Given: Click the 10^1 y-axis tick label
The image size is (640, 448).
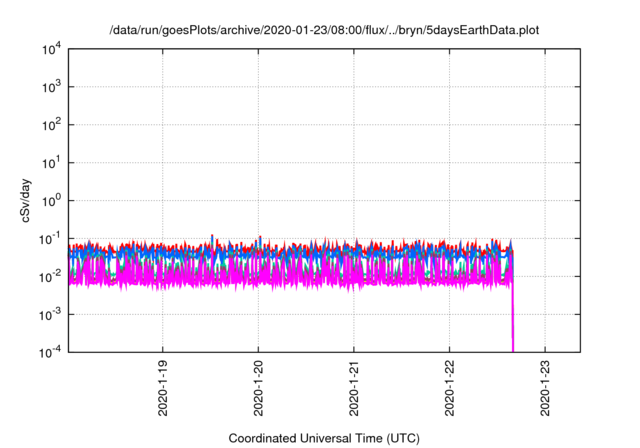Looking at the screenshot, I should [x=51, y=163].
